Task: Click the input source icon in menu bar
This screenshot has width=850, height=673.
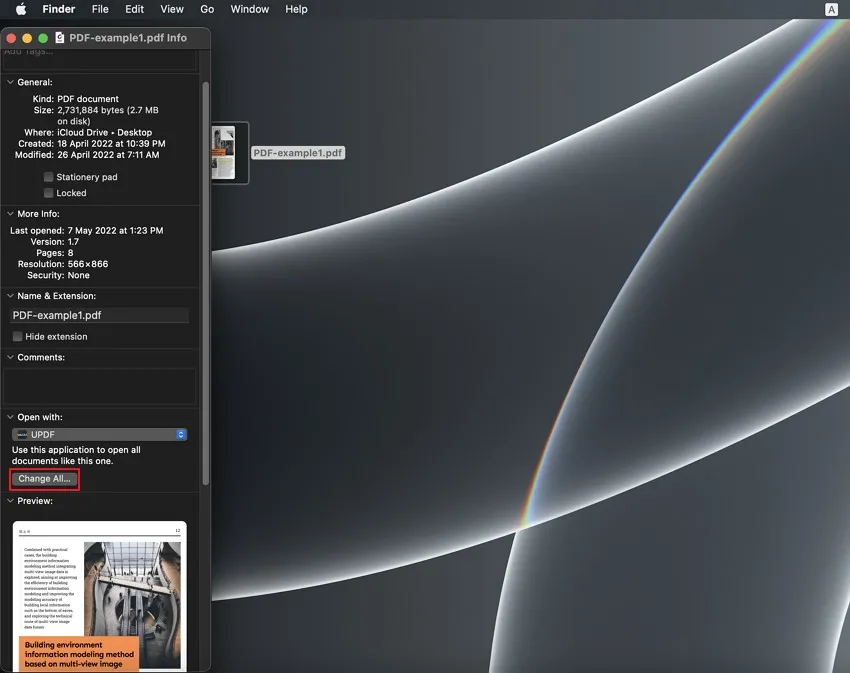Action: [831, 9]
